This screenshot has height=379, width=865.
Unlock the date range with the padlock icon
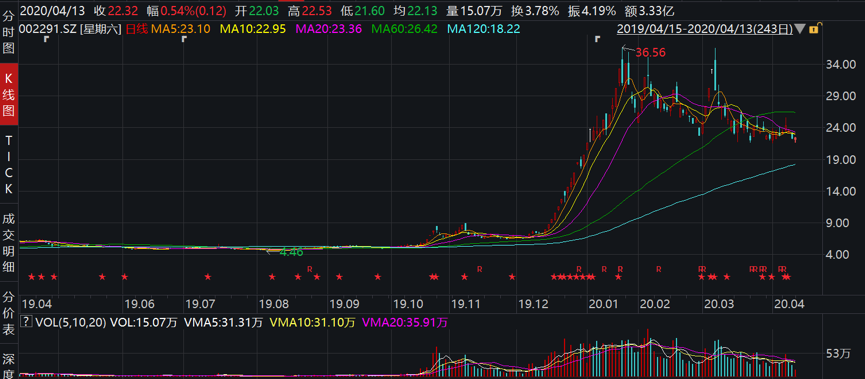(814, 29)
